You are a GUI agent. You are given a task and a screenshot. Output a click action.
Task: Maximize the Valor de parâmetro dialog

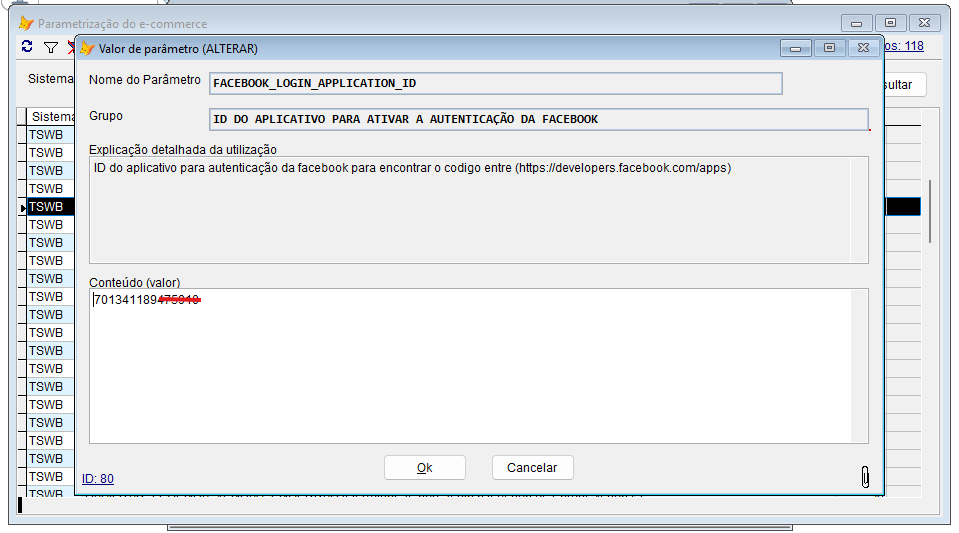point(829,48)
